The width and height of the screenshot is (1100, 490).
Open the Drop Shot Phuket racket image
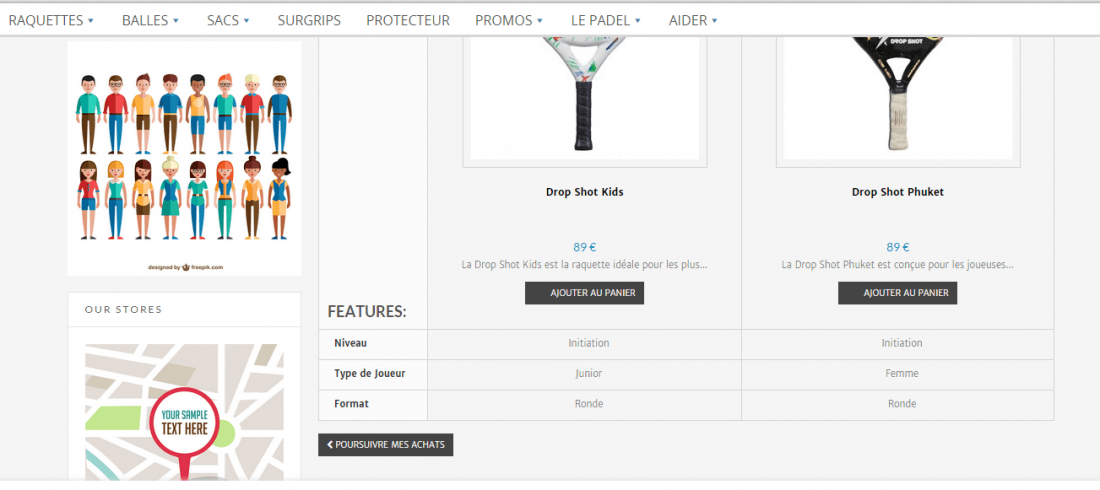pos(898,98)
